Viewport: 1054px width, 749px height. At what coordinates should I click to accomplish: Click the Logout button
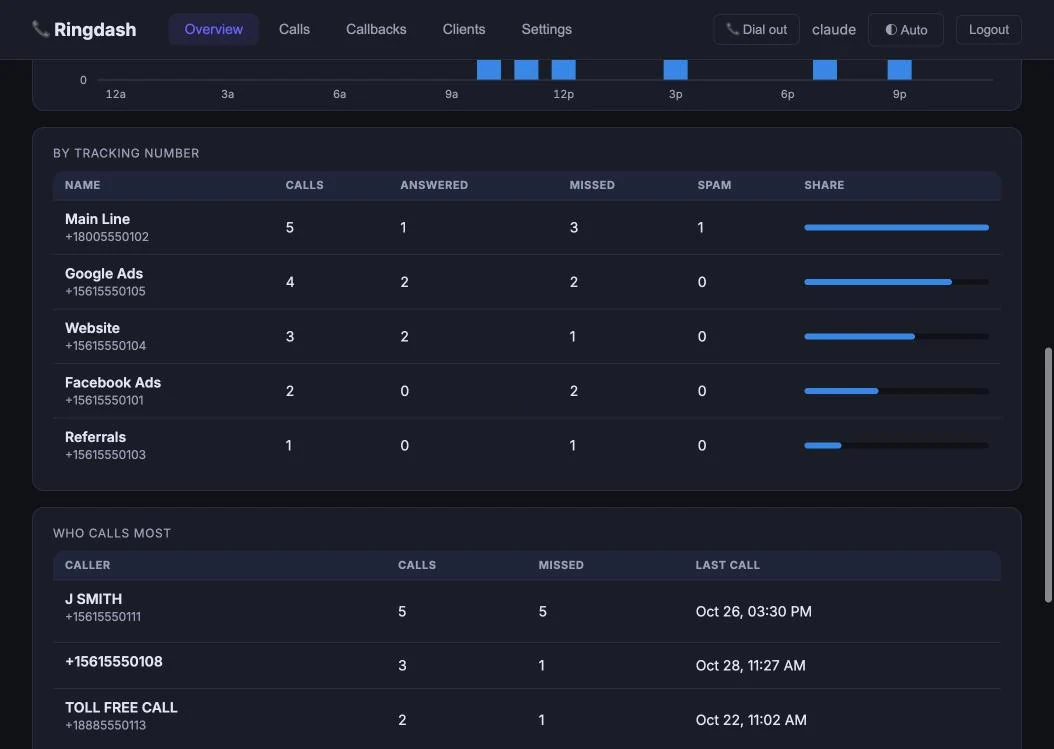click(988, 30)
